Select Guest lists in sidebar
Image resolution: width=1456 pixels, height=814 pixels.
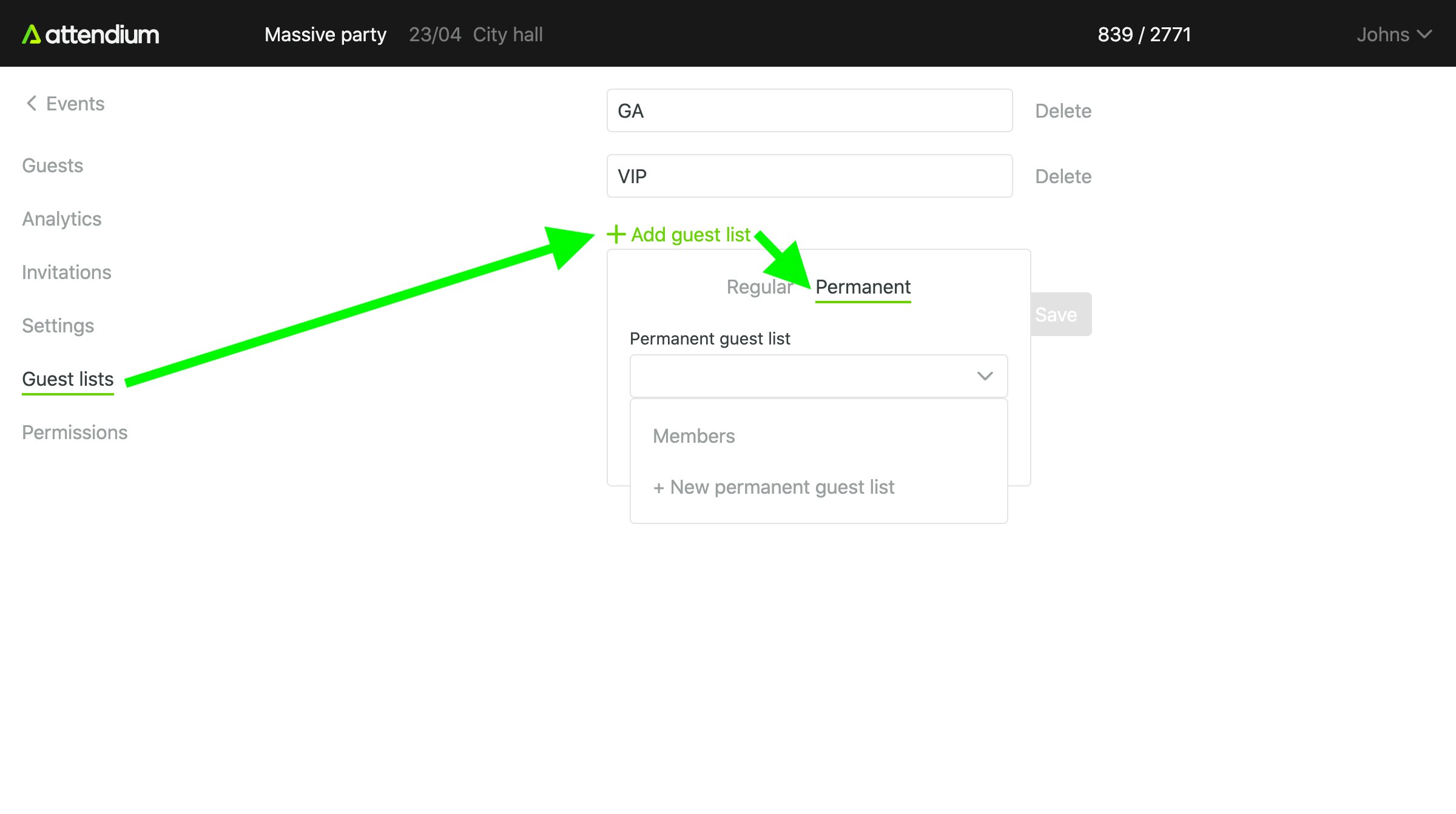coord(68,379)
